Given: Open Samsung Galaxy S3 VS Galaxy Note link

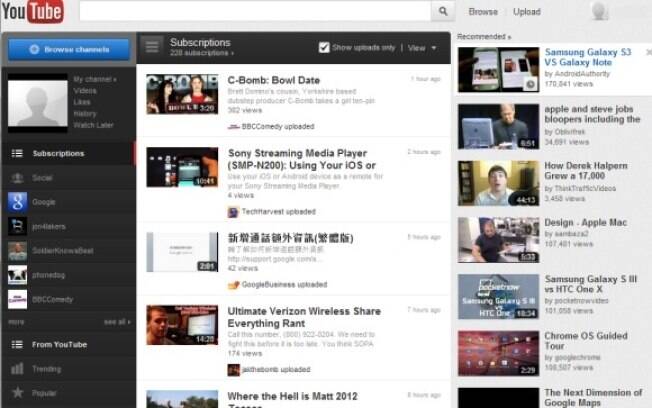Looking at the screenshot, I should [588, 57].
